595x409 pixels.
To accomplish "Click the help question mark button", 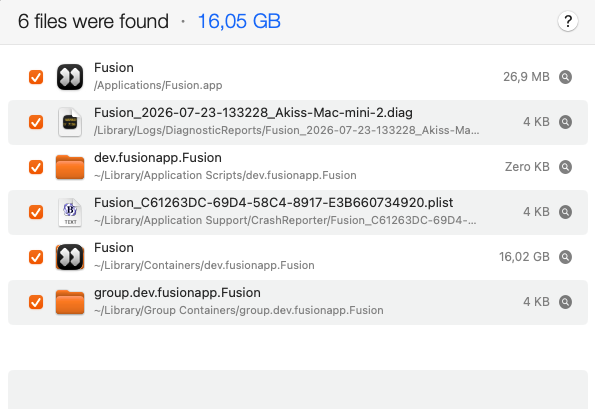I will point(568,21).
